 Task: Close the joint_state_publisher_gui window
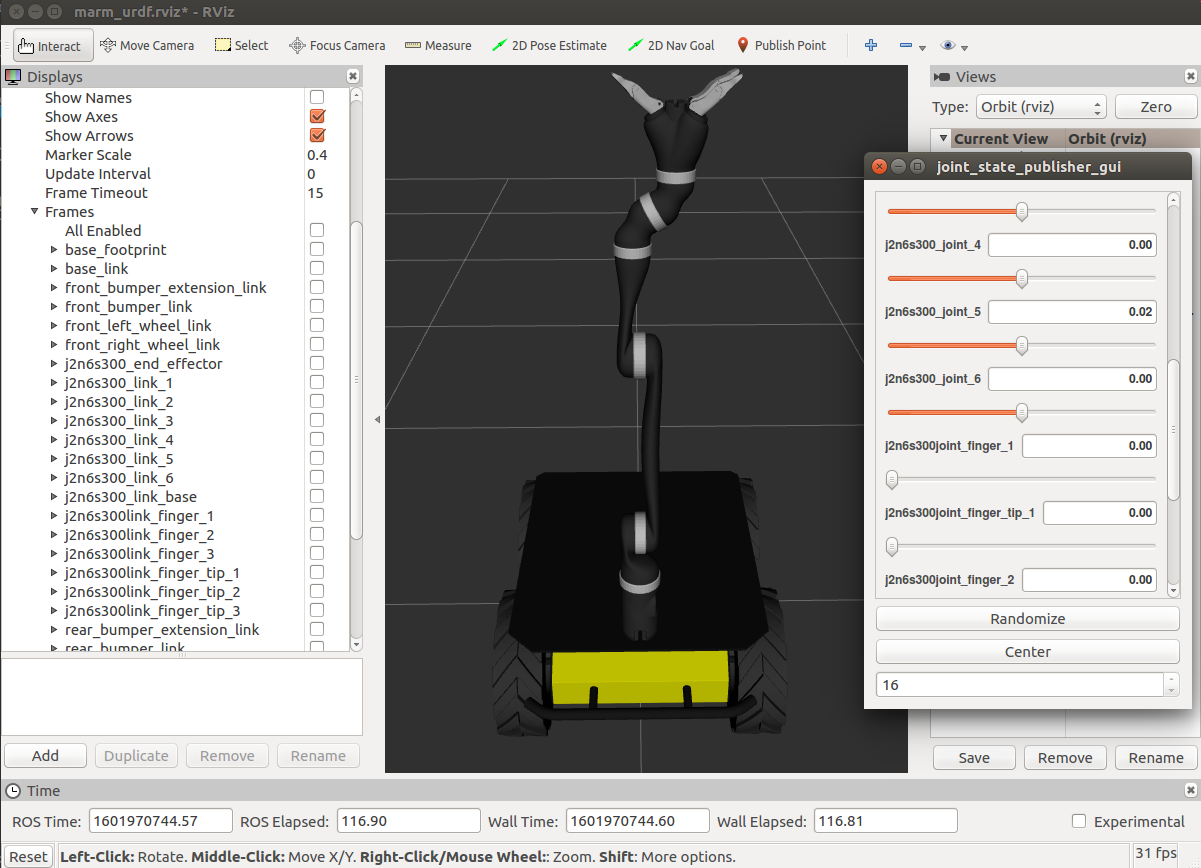pos(879,166)
